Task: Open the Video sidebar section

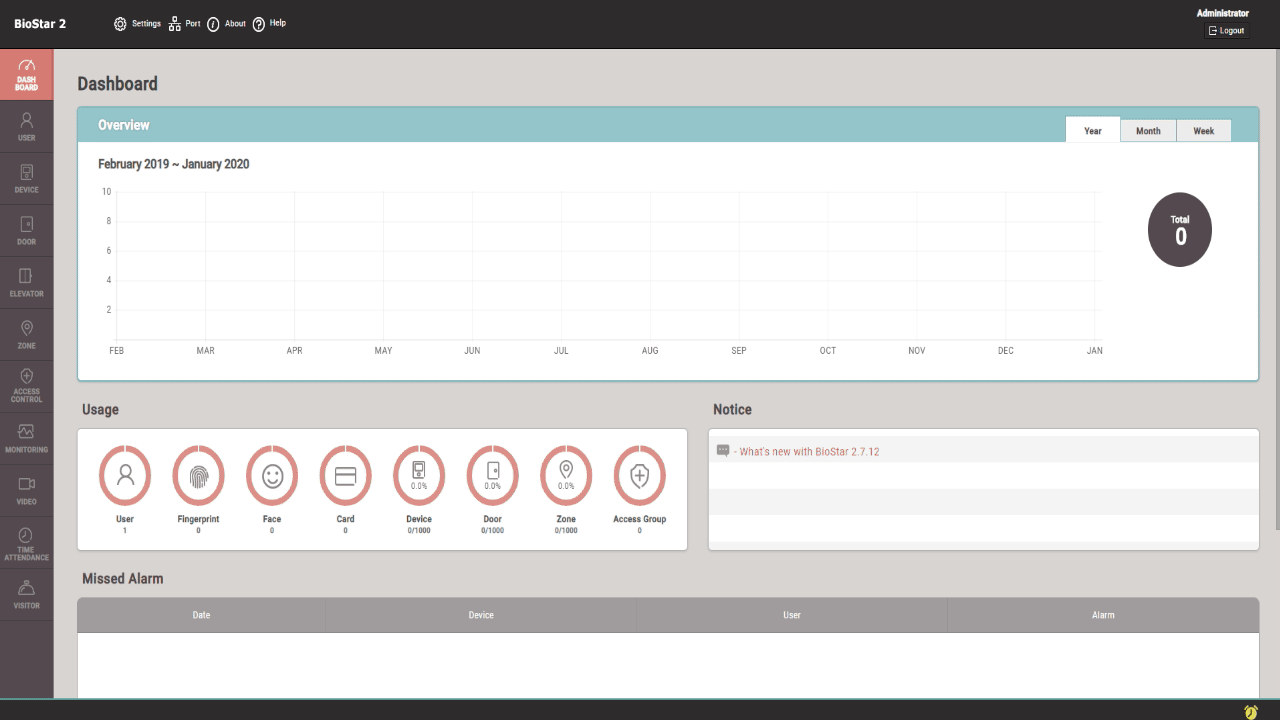Action: pos(27,490)
